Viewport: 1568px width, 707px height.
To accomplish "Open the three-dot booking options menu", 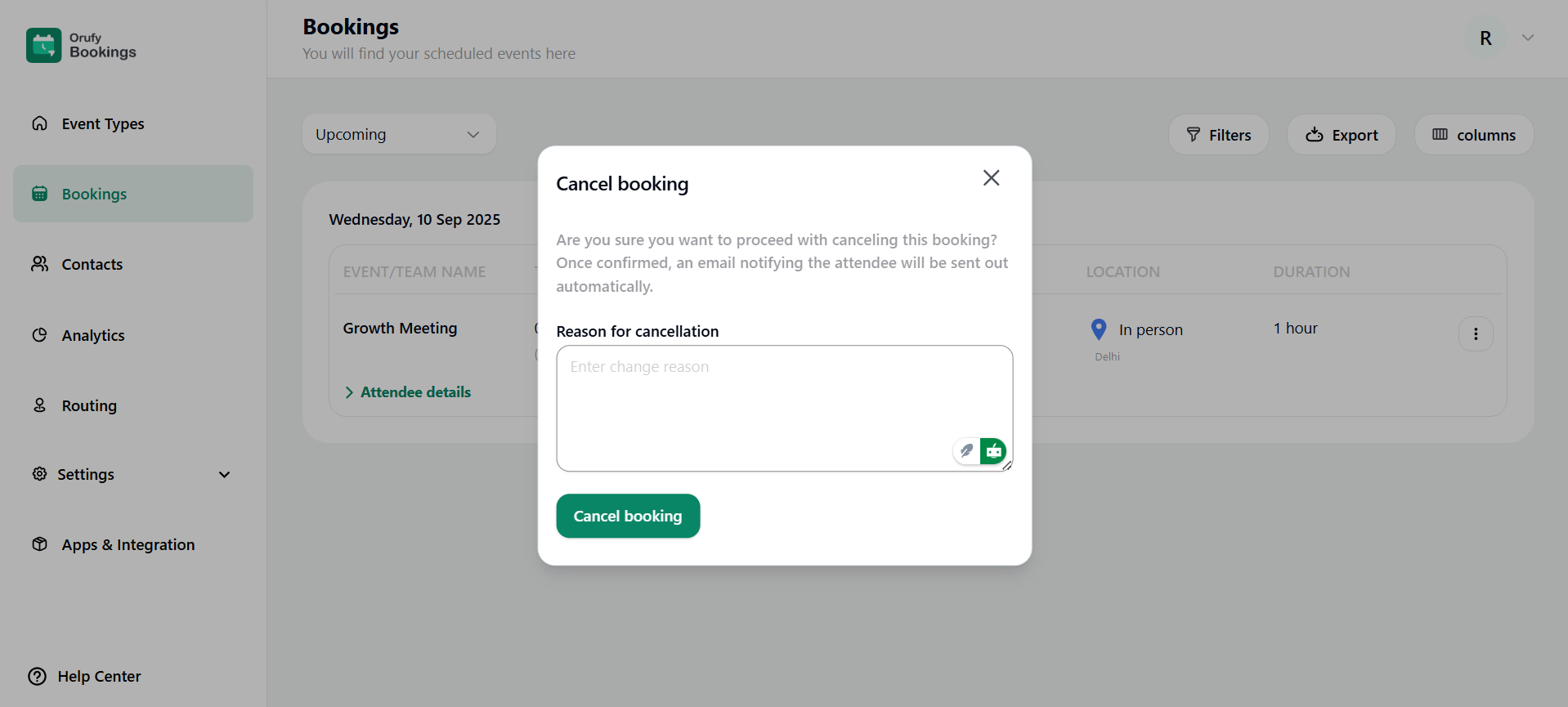I will click(1475, 334).
